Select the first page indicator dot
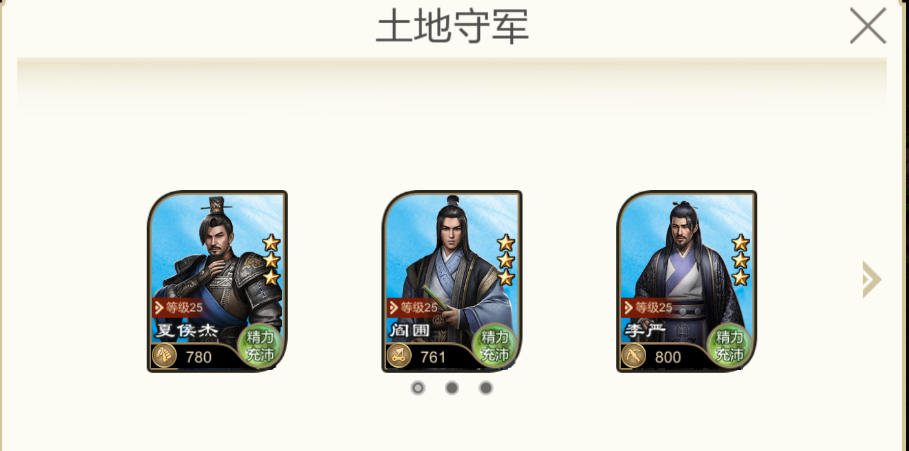The width and height of the screenshot is (909, 451). click(x=417, y=388)
